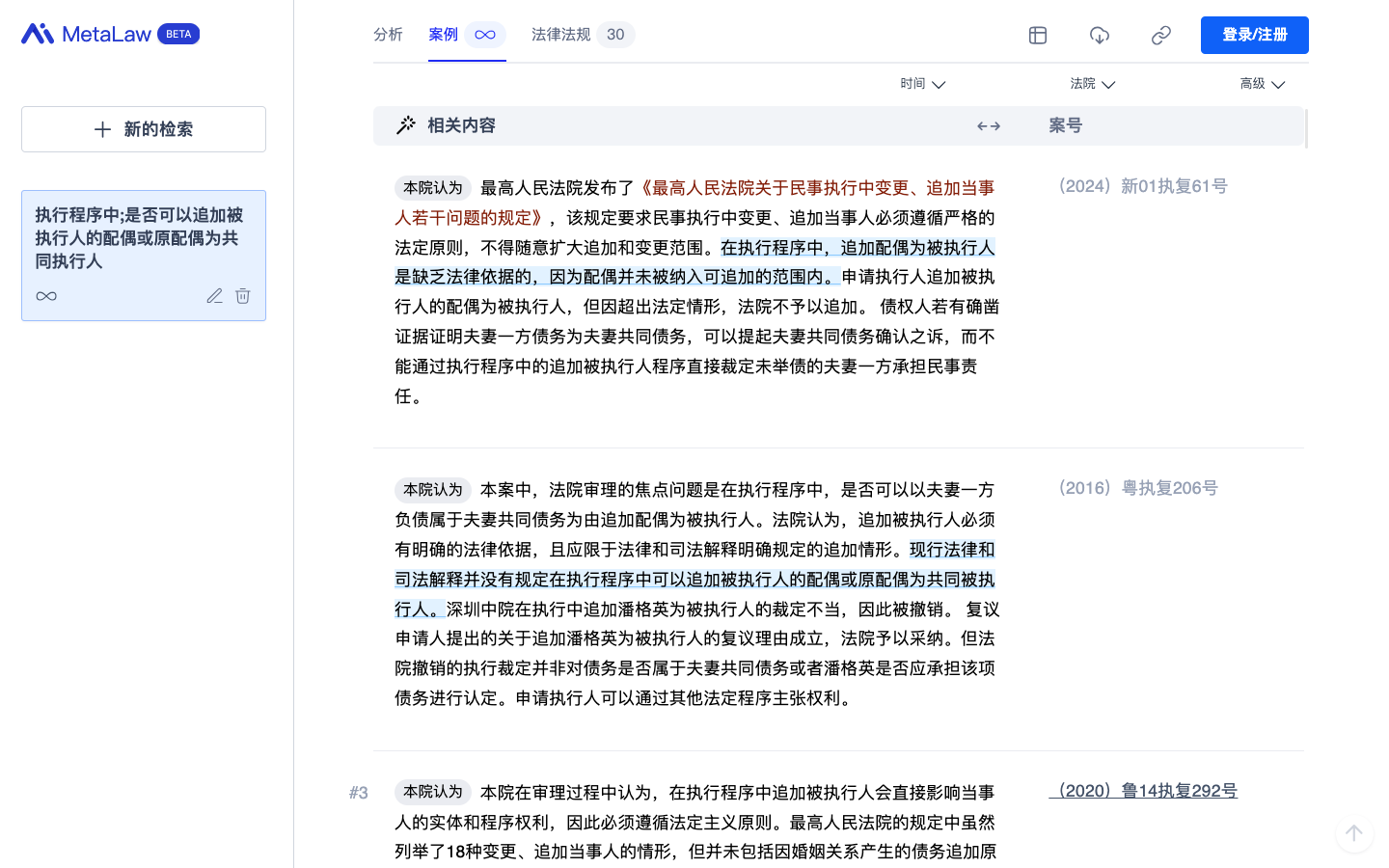1389x868 pixels.
Task: Switch to the 分析 tab
Action: click(x=388, y=35)
